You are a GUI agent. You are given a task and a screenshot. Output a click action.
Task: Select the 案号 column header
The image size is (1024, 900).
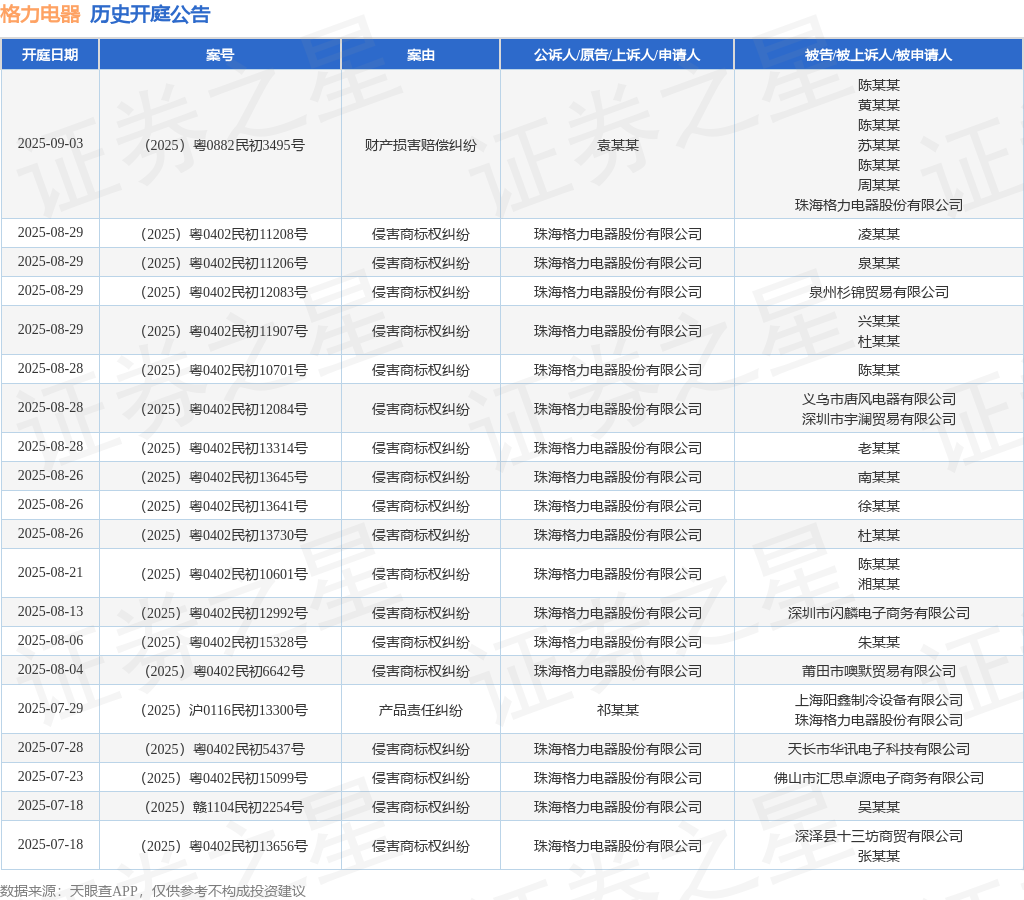[x=220, y=55]
